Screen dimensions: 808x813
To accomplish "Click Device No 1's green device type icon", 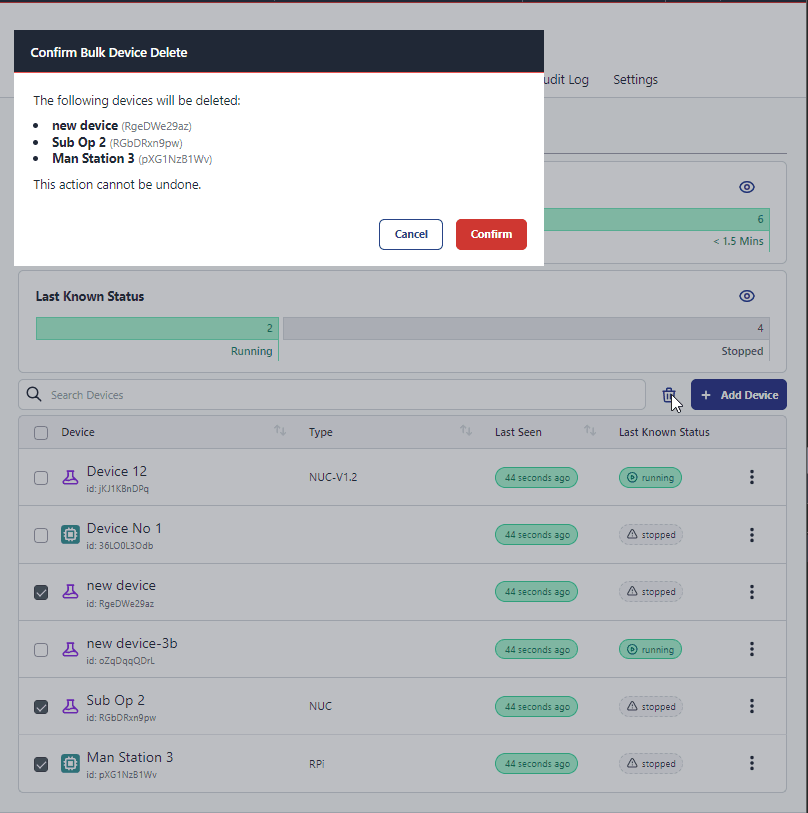I will pyautogui.click(x=70, y=534).
